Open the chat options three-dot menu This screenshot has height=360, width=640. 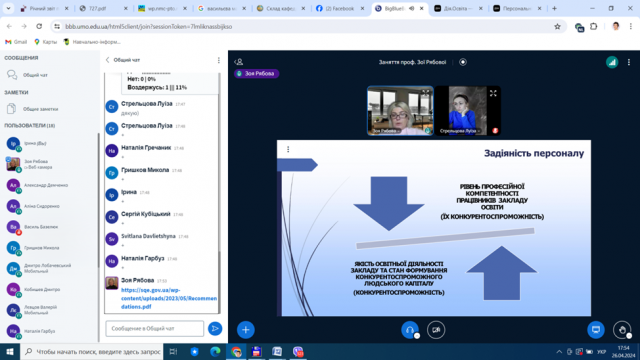pyautogui.click(x=219, y=60)
